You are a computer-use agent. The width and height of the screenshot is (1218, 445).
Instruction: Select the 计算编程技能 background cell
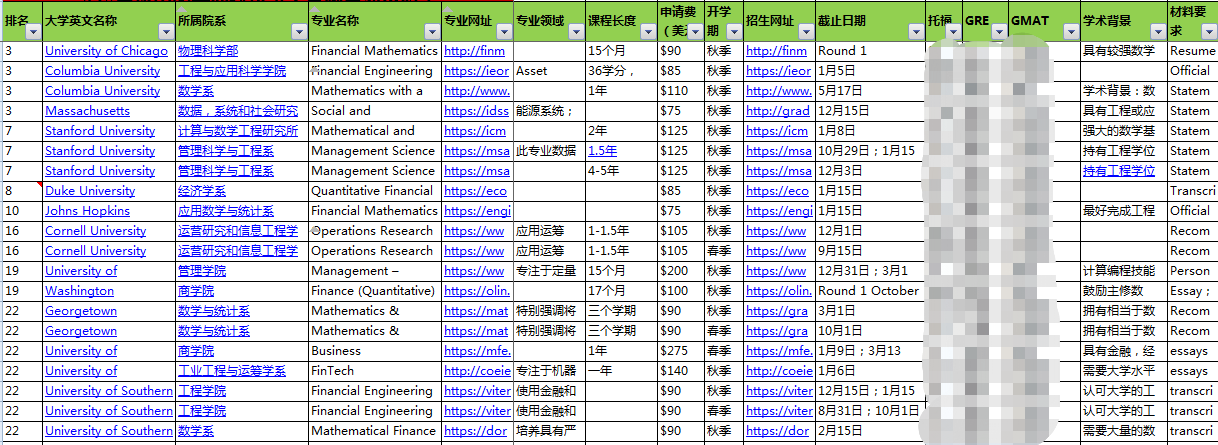click(x=1123, y=271)
